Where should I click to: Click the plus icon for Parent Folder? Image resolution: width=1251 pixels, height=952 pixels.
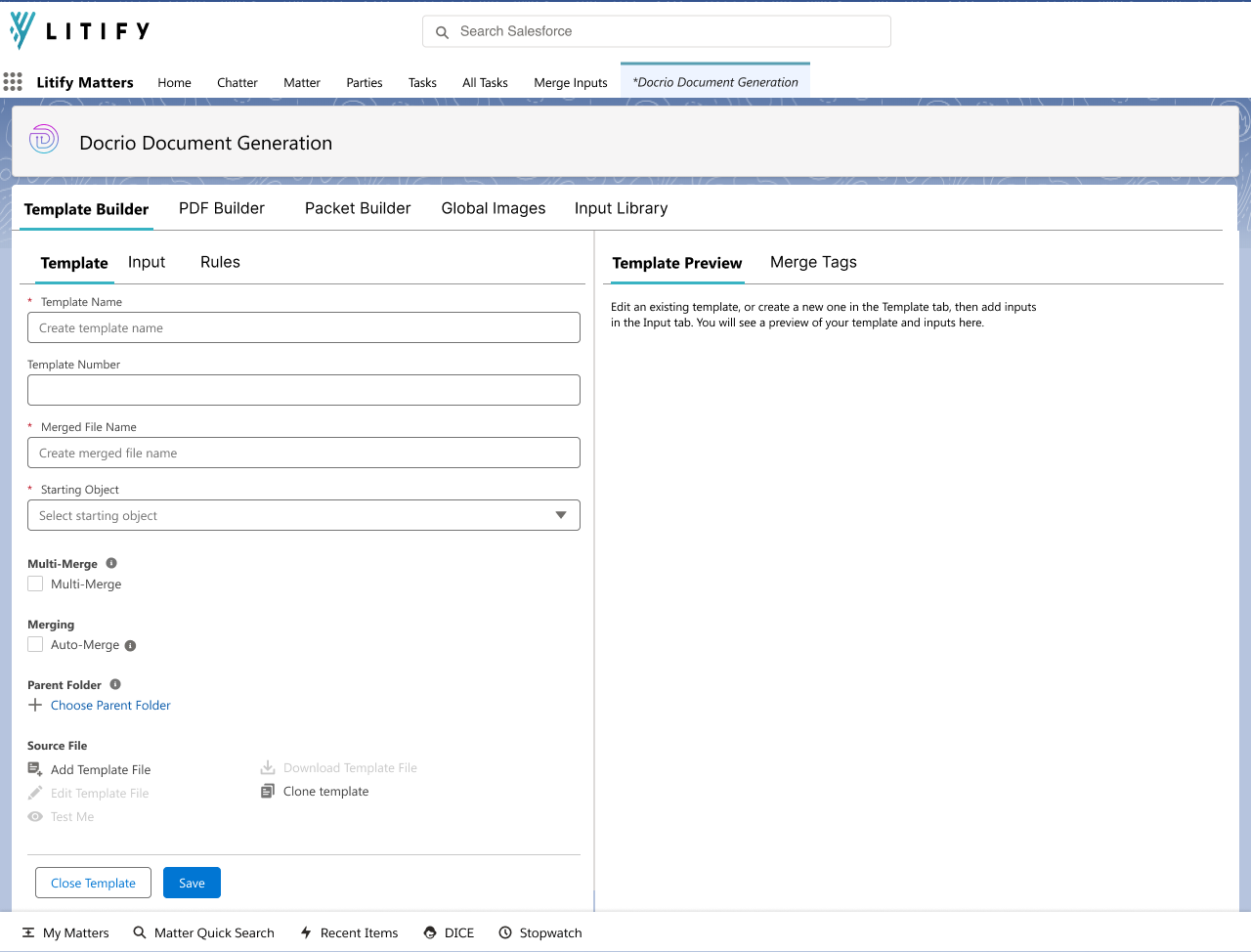[x=35, y=705]
